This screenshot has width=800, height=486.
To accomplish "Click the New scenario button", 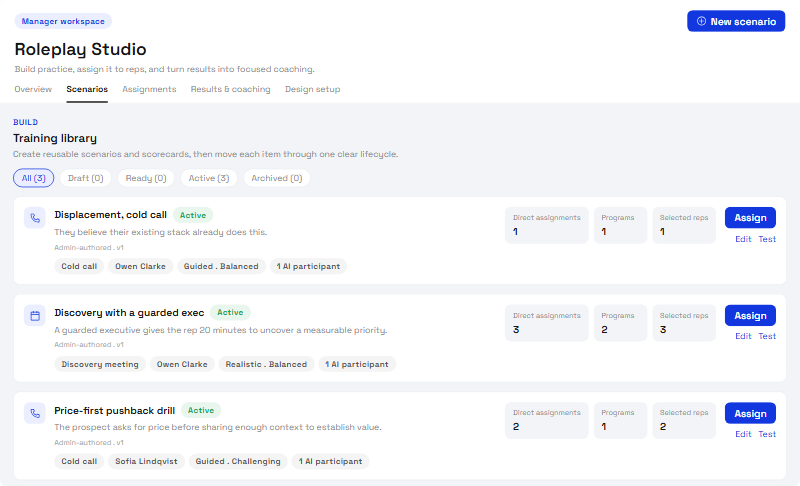I will click(x=736, y=21).
